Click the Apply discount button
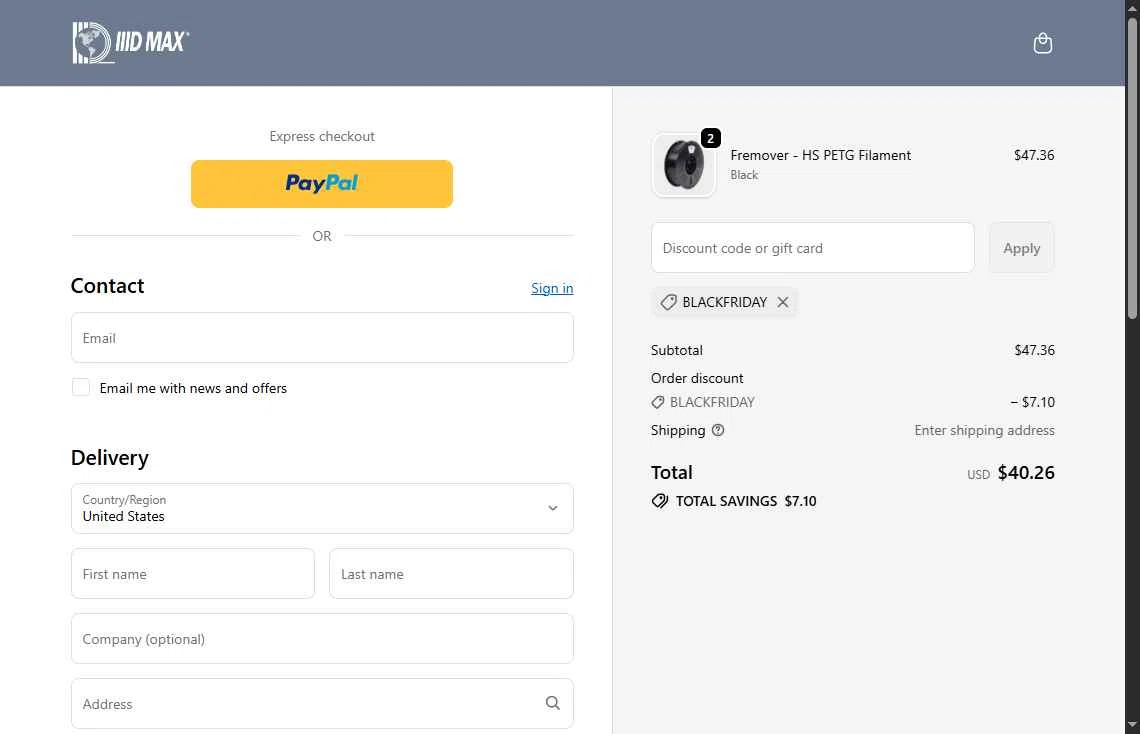Image resolution: width=1140 pixels, height=734 pixels. point(1021,248)
